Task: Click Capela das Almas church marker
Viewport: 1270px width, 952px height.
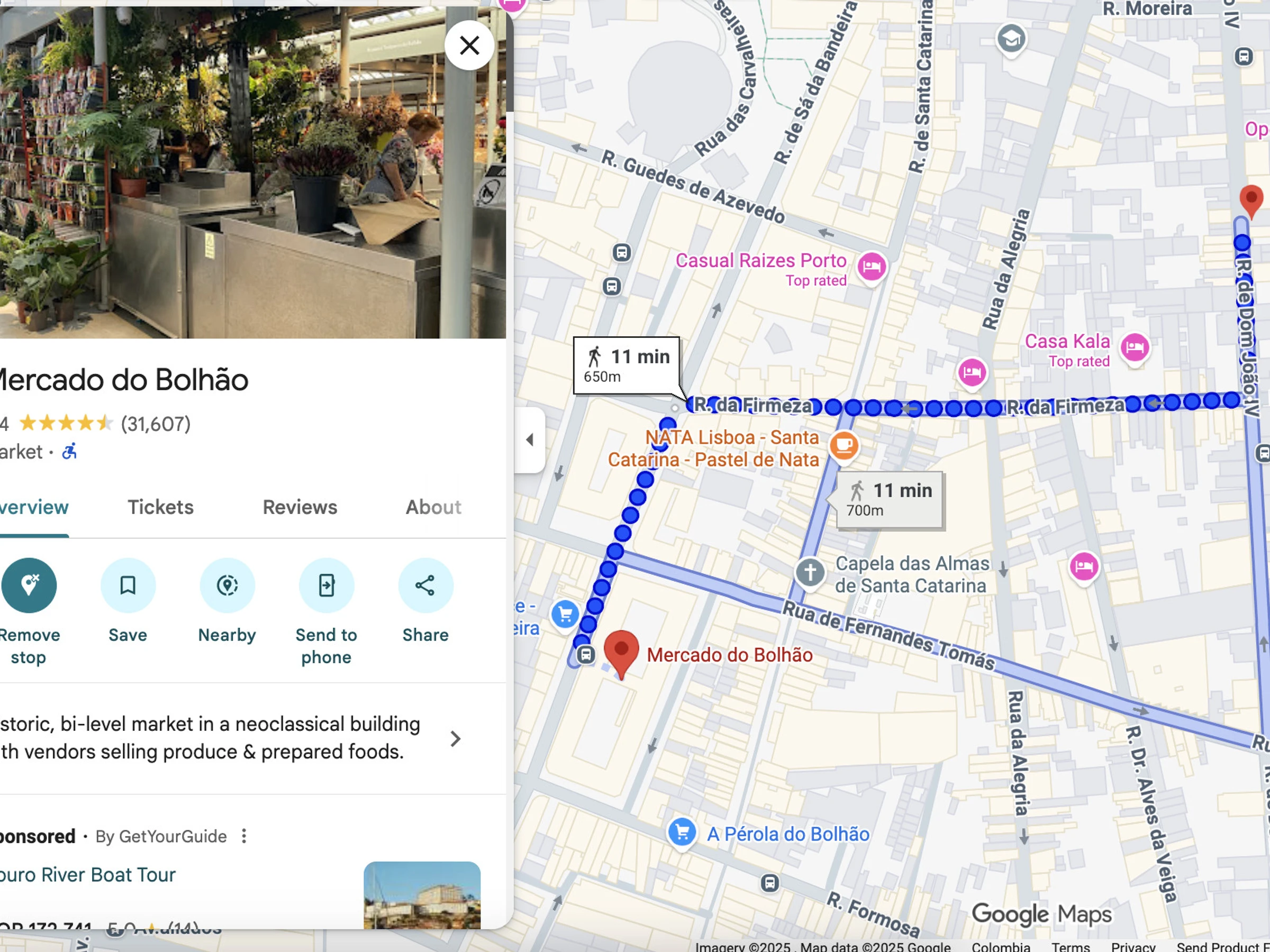Action: (x=810, y=572)
